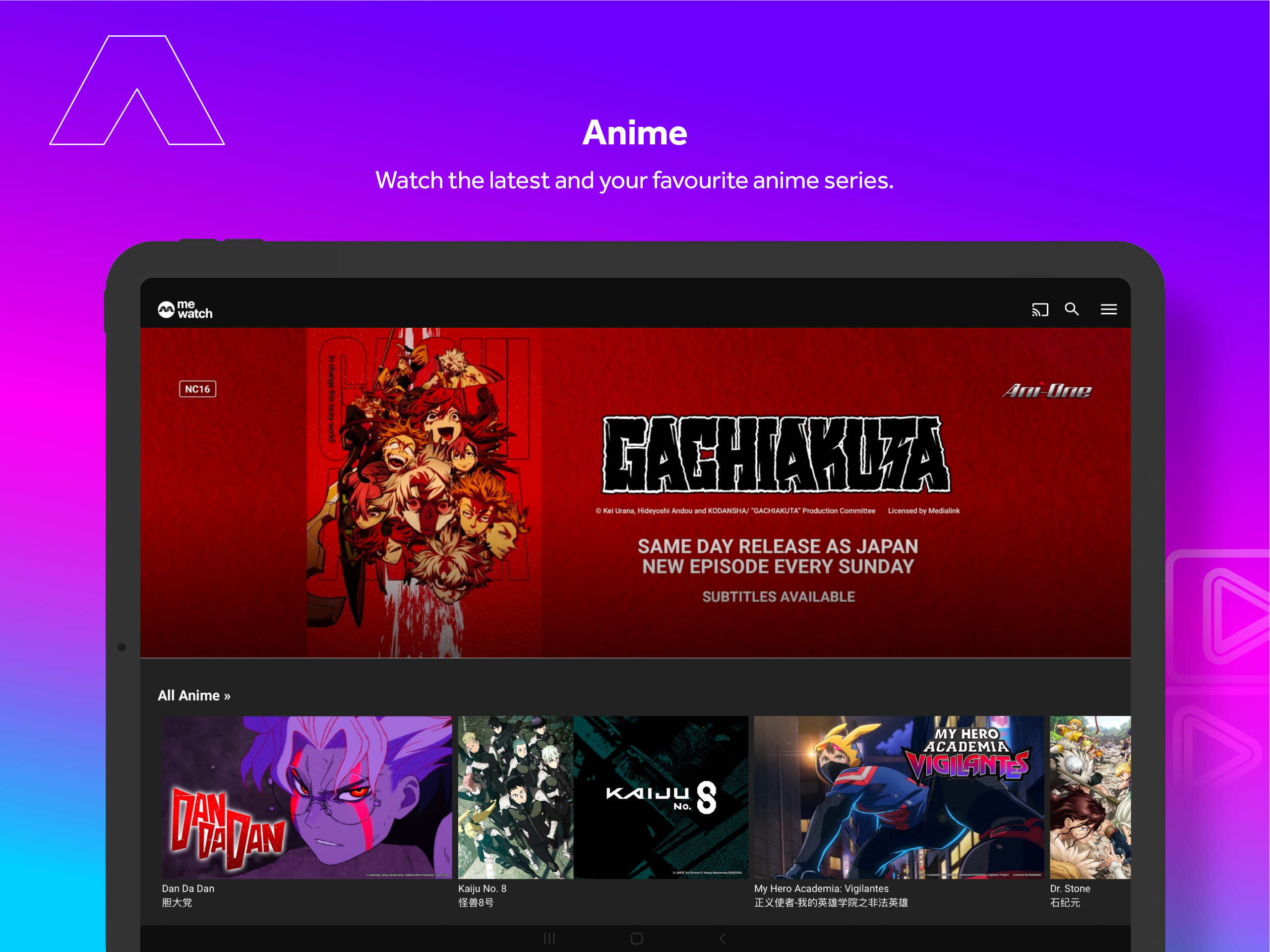Open the Kaiju No. 8 thumbnail
The width and height of the screenshot is (1270, 952).
point(603,796)
